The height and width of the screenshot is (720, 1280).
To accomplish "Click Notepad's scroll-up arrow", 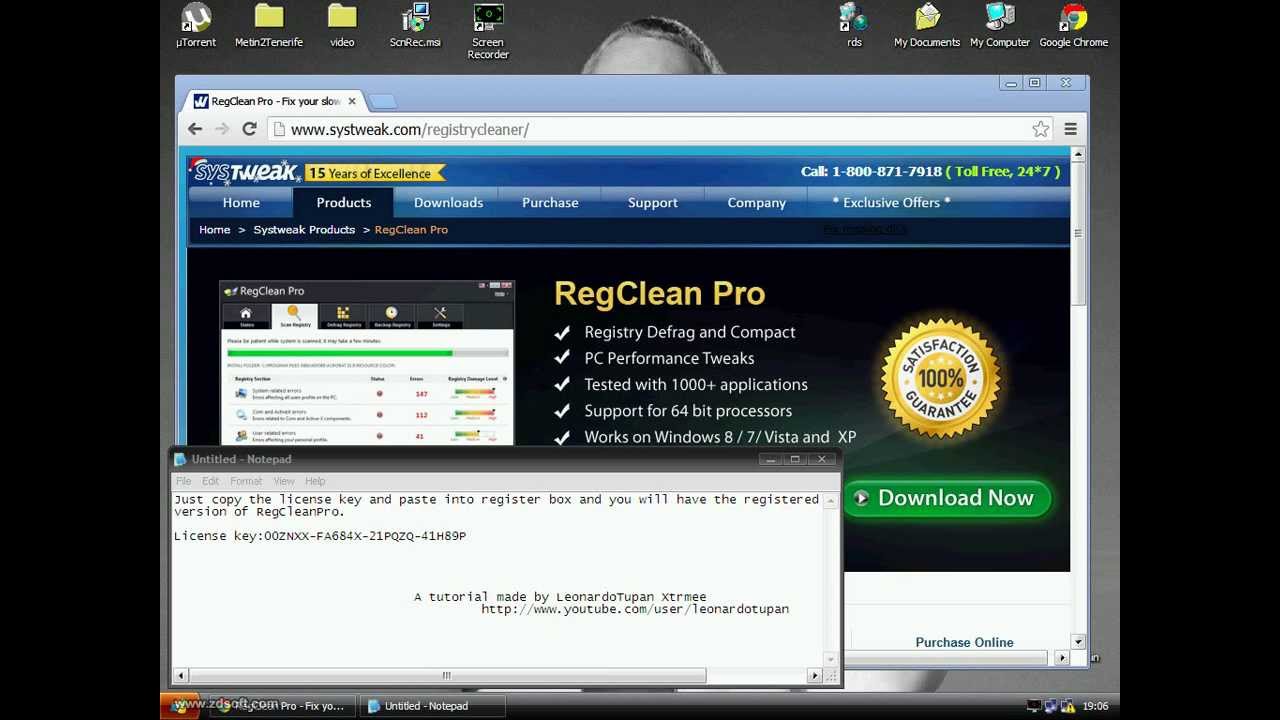I will [x=830, y=501].
